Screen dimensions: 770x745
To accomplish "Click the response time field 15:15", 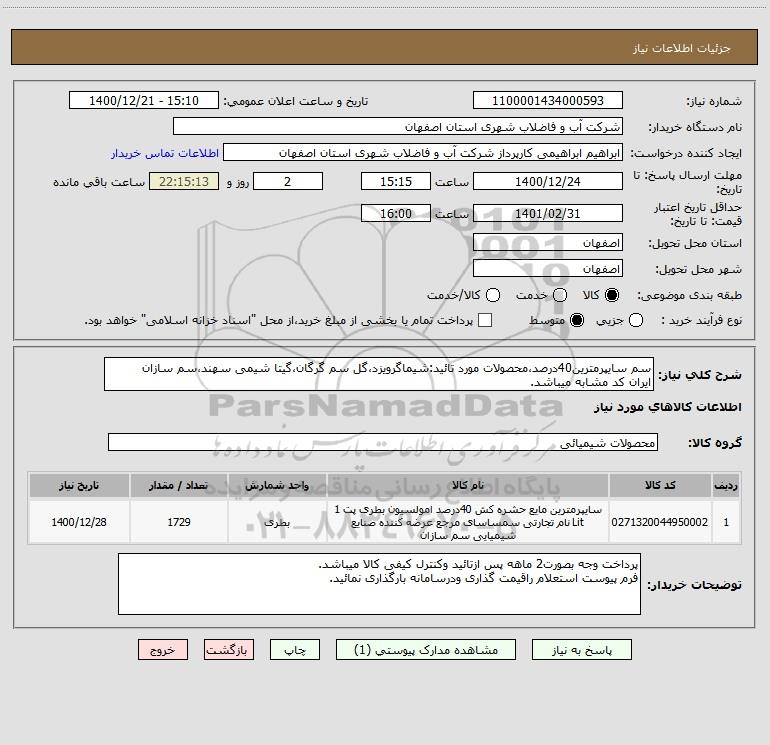I will pos(396,181).
